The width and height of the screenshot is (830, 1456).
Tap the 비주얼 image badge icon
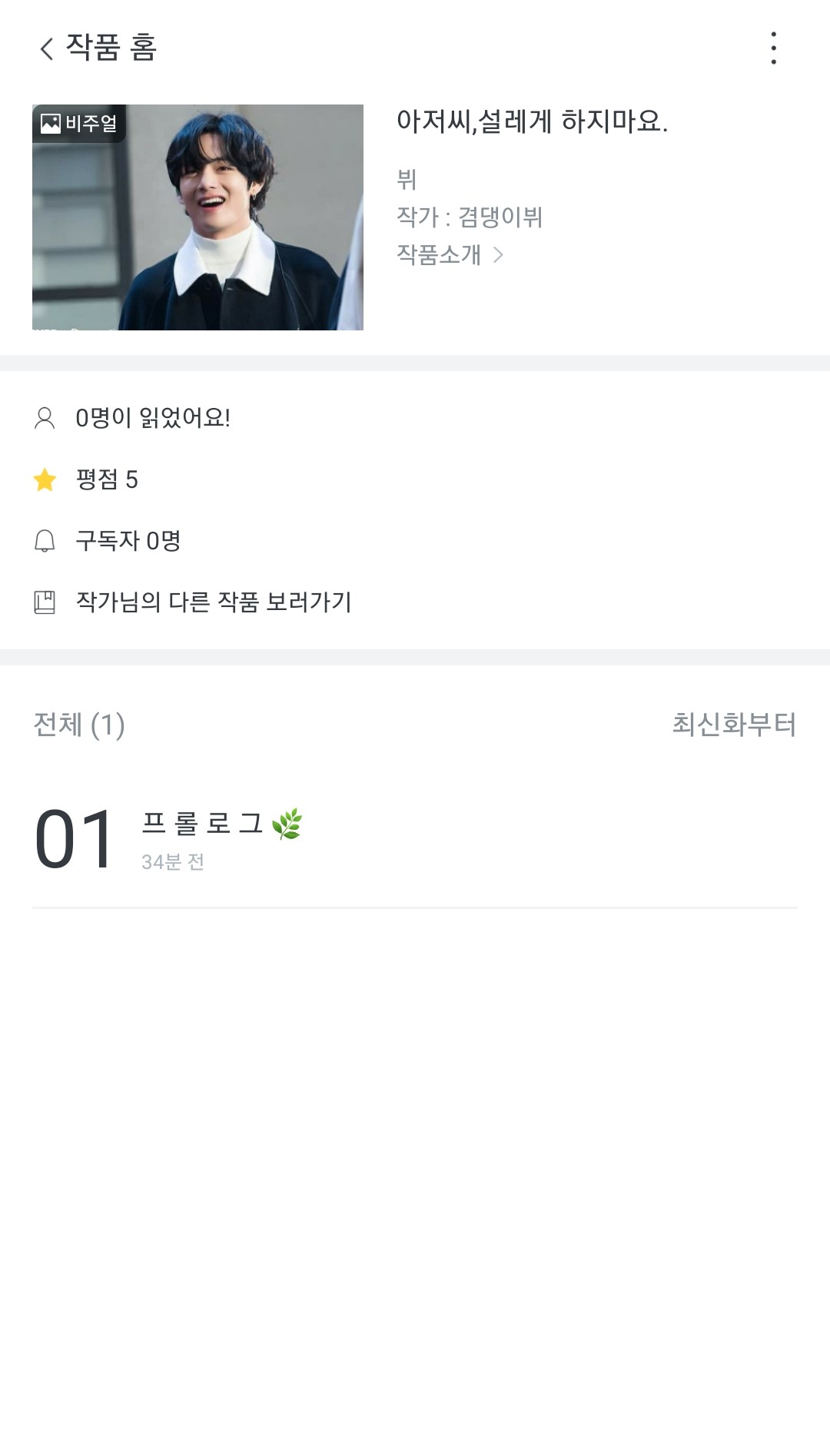tap(51, 124)
